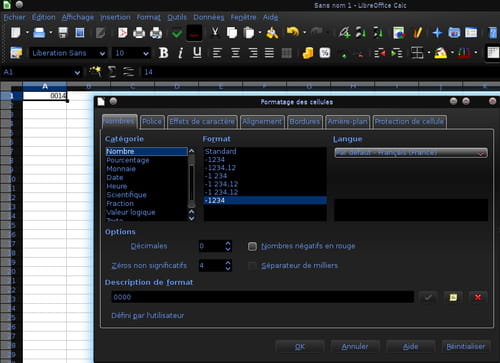Click the Styles and Formatting icon
This screenshot has width=500, height=363.
(x=16, y=53)
